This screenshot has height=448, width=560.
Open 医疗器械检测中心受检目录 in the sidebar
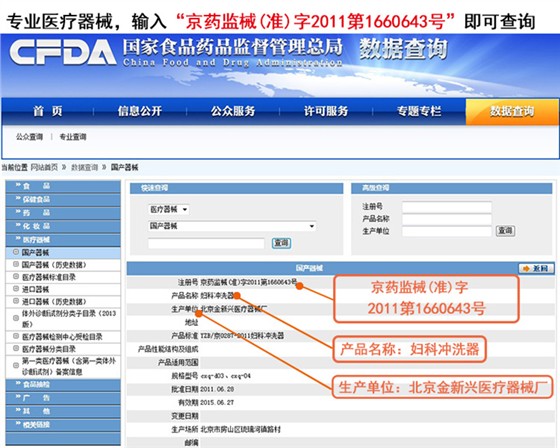pyautogui.click(x=62, y=337)
